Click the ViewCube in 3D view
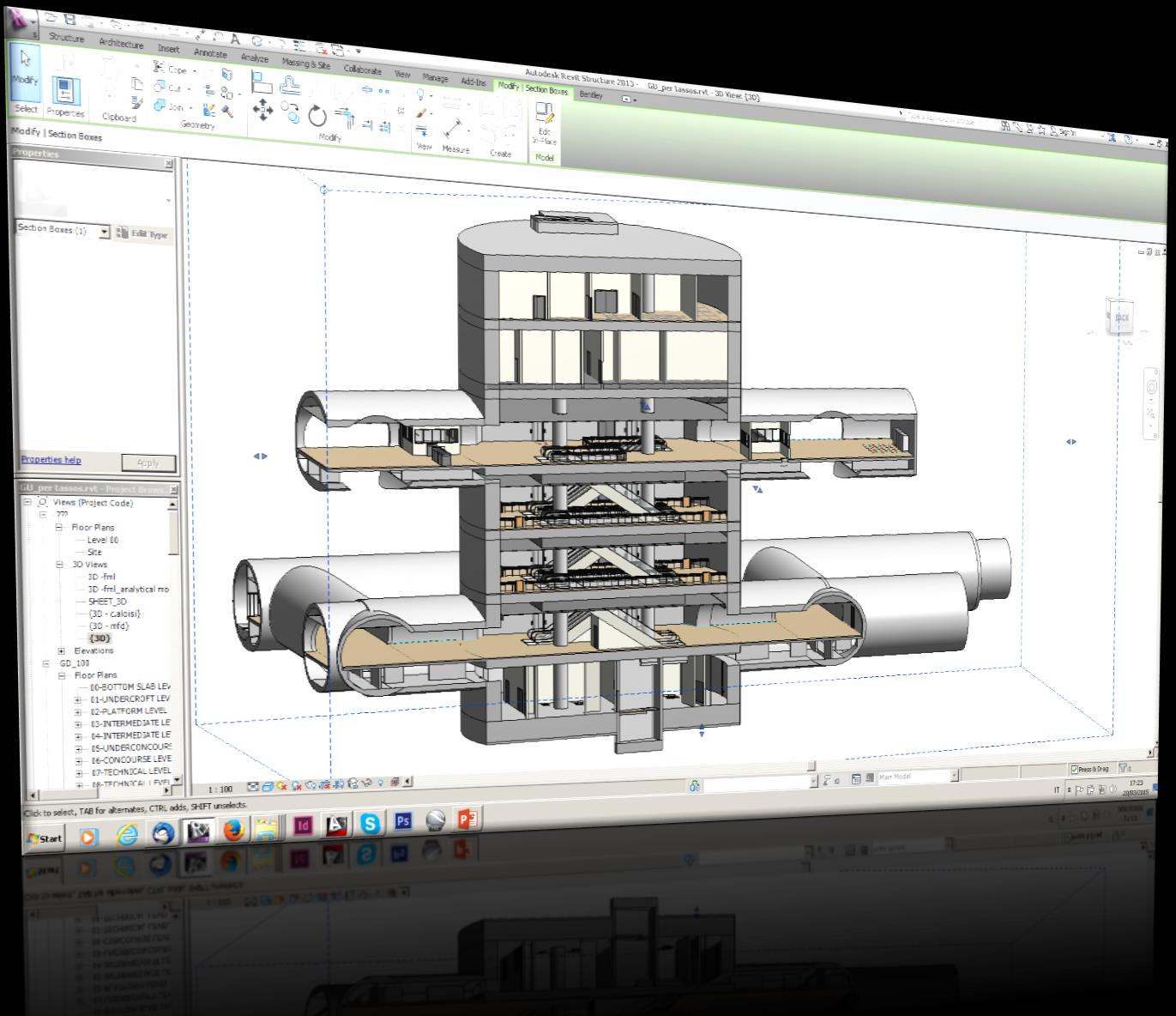This screenshot has width=1176, height=1016. (x=1120, y=318)
